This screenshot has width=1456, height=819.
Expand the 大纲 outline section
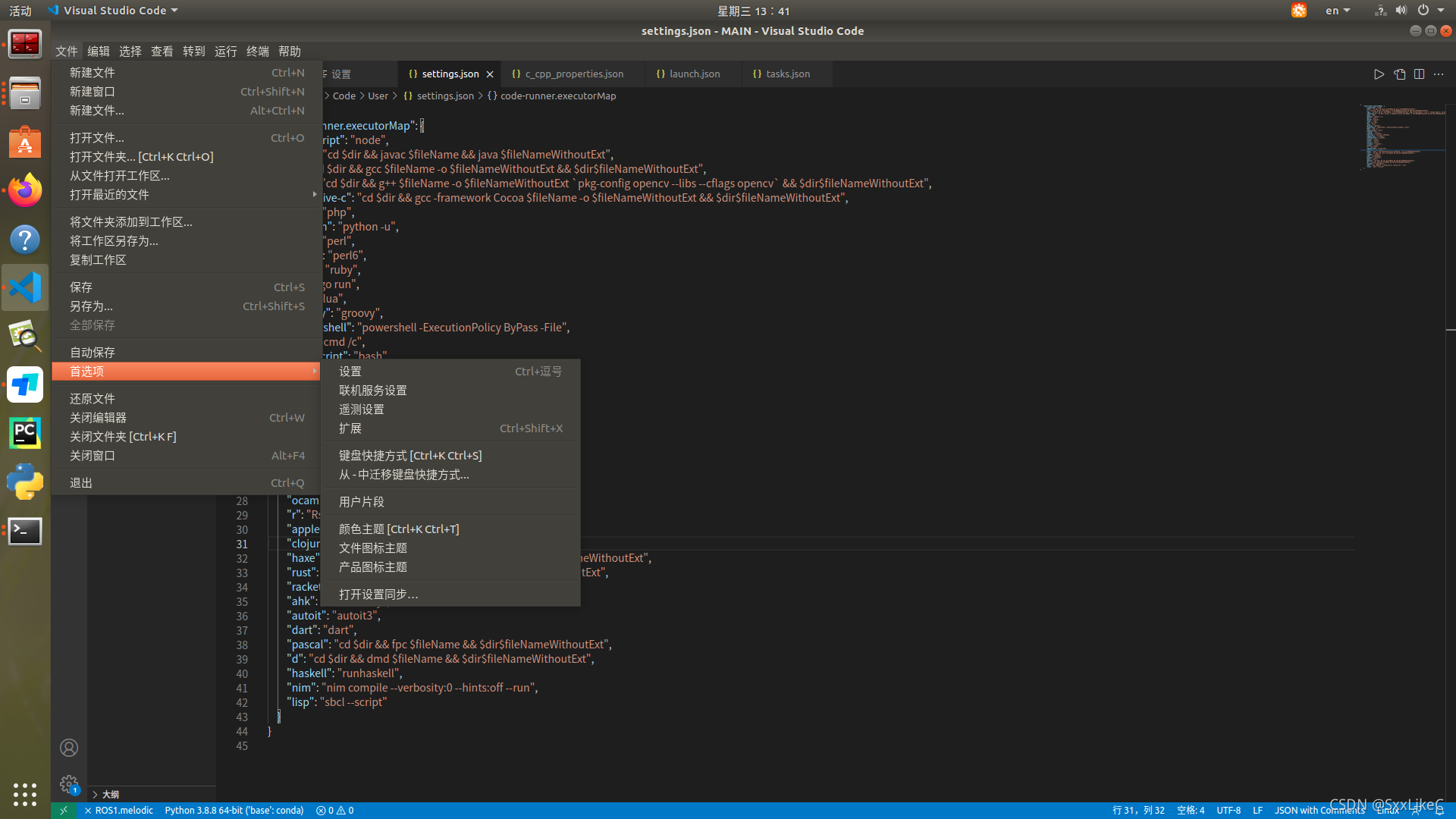(105, 795)
